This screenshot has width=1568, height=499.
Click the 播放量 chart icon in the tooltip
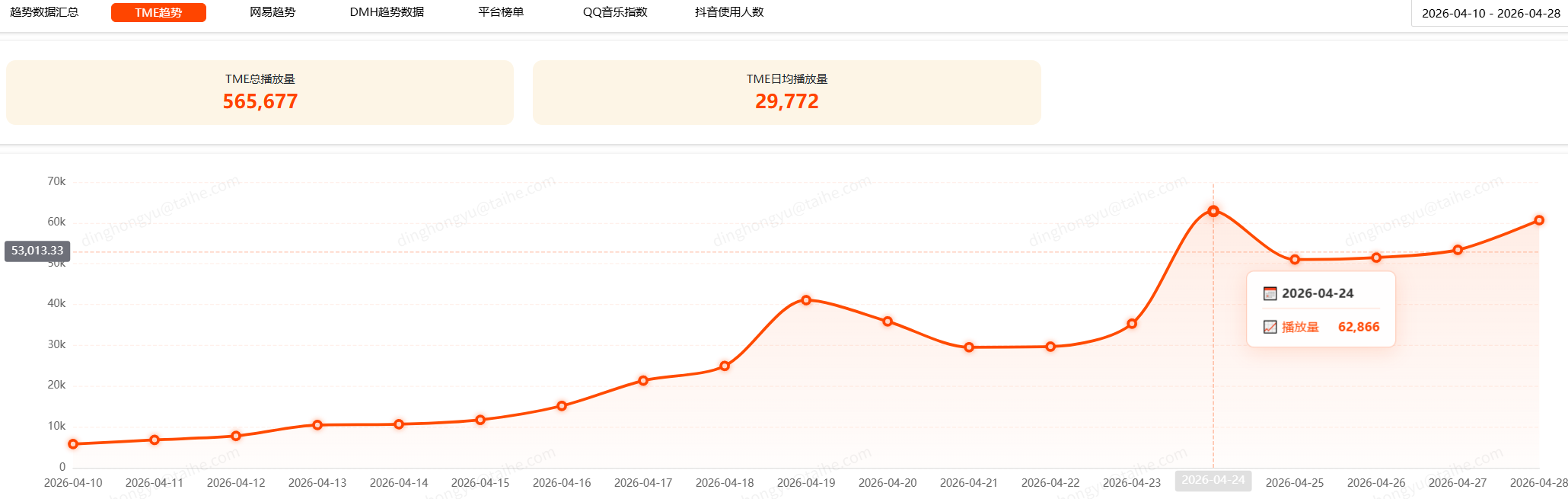(x=1270, y=327)
